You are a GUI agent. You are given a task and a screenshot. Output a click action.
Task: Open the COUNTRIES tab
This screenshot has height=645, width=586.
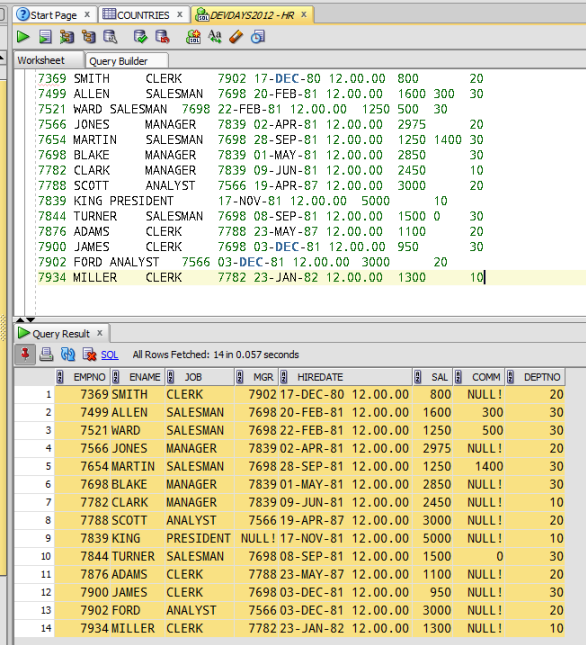[142, 15]
